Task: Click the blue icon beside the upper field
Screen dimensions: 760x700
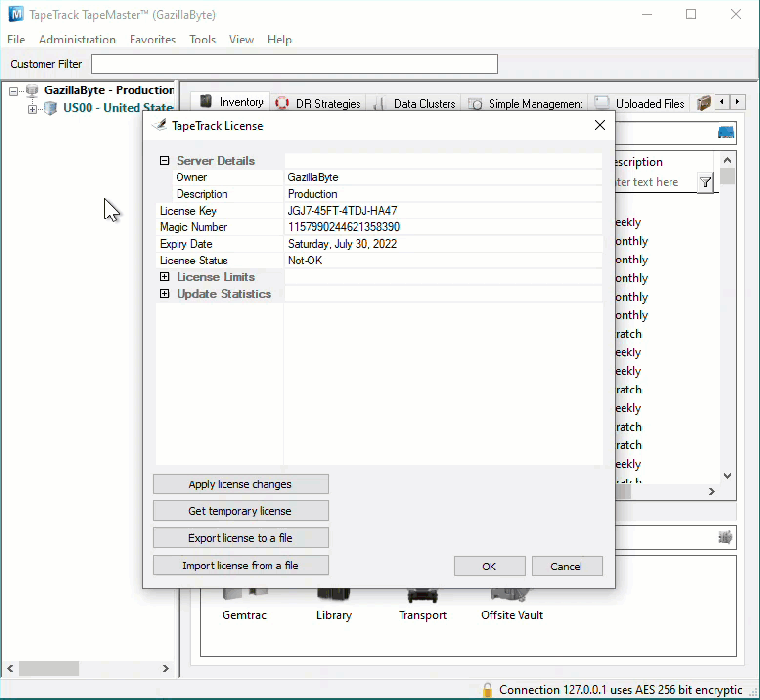Action: tap(726, 132)
